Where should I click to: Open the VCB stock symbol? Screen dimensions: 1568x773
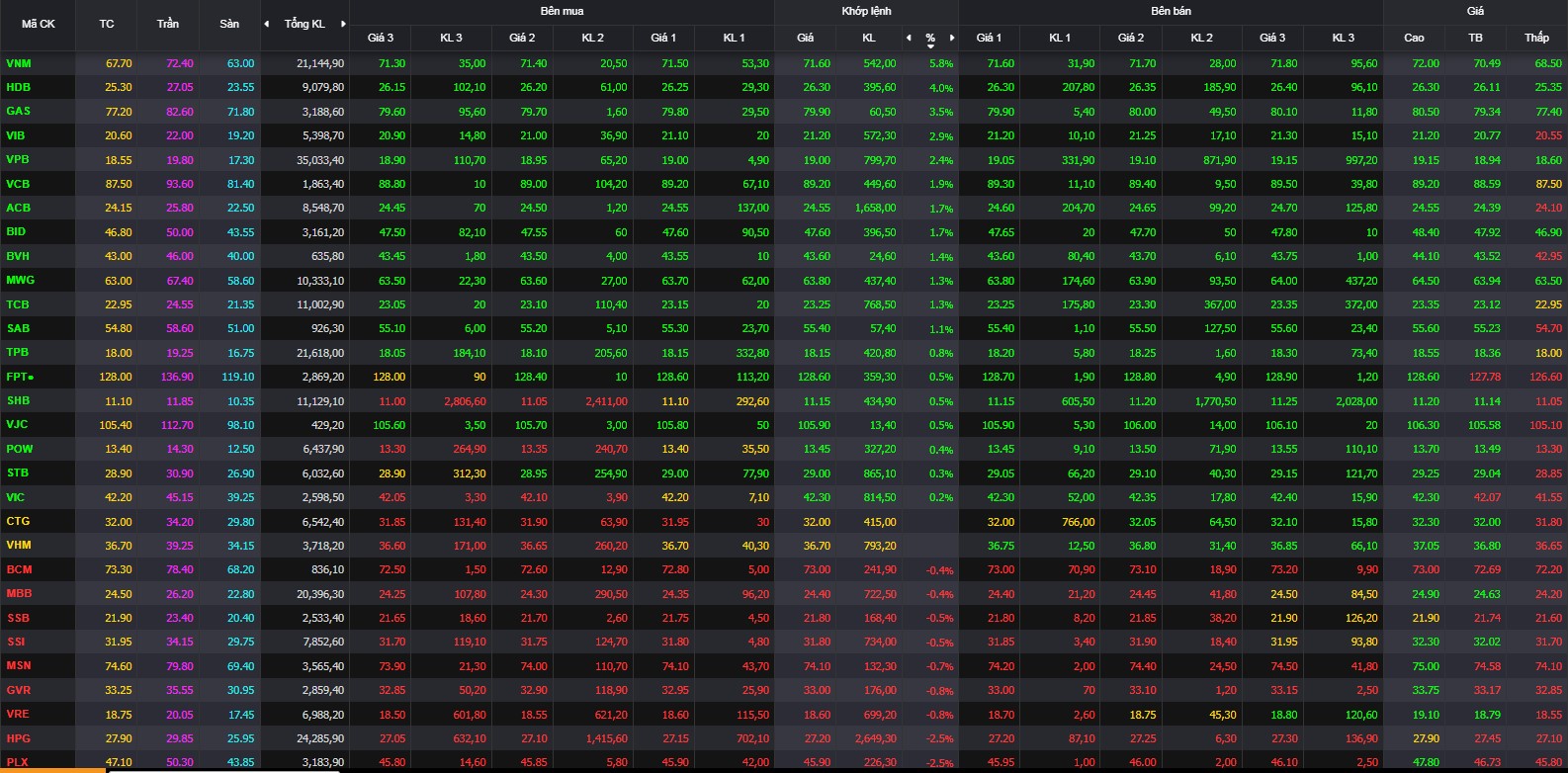coord(18,184)
